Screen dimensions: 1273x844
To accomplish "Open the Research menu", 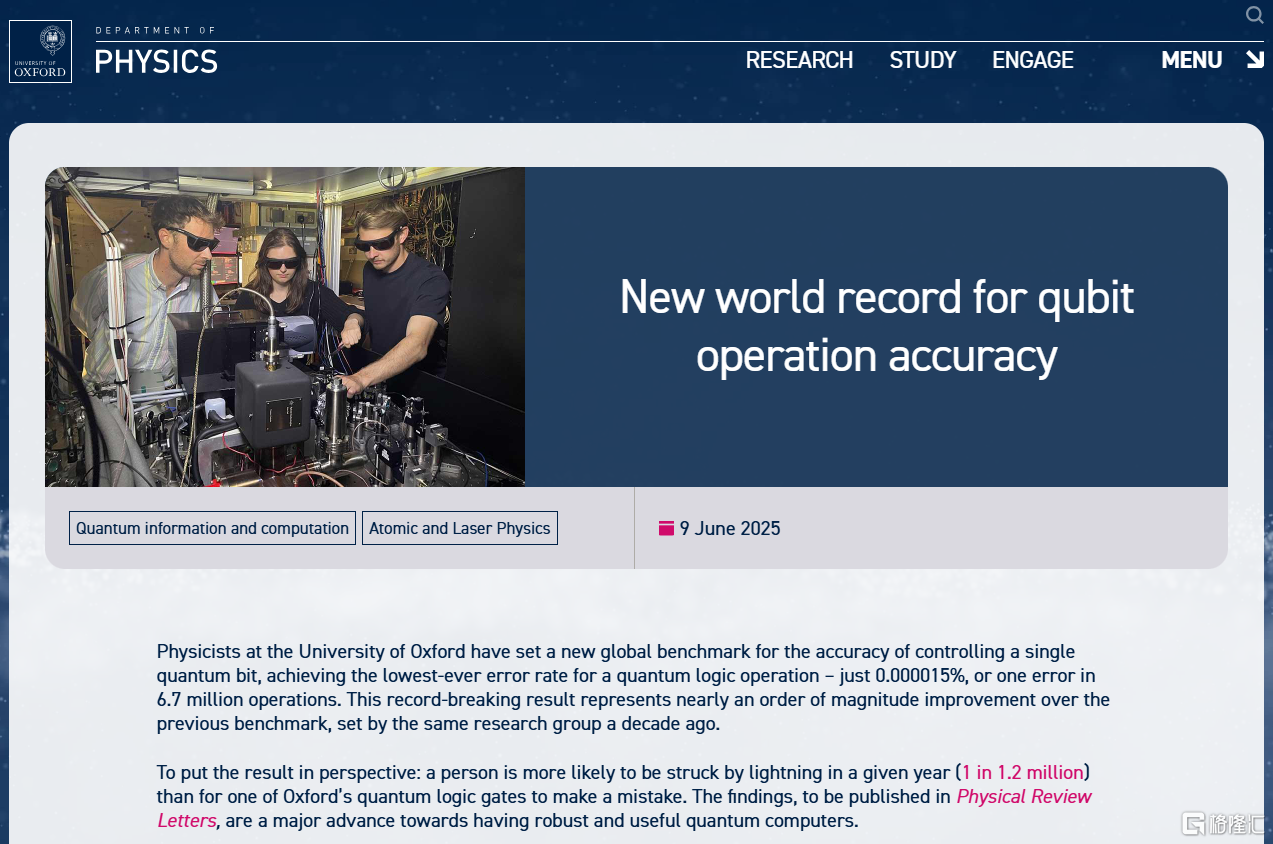I will 799,60.
